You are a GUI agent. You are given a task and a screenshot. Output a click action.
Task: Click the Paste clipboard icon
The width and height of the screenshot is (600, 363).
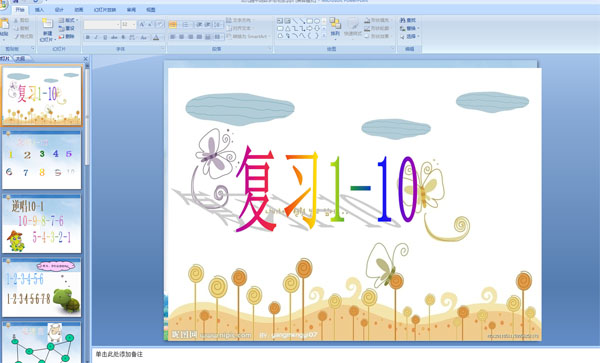(x=4, y=25)
